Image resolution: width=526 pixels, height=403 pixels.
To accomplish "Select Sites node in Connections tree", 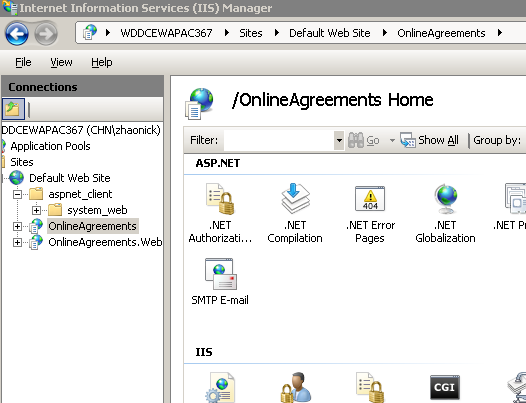I will pyautogui.click(x=22, y=162).
